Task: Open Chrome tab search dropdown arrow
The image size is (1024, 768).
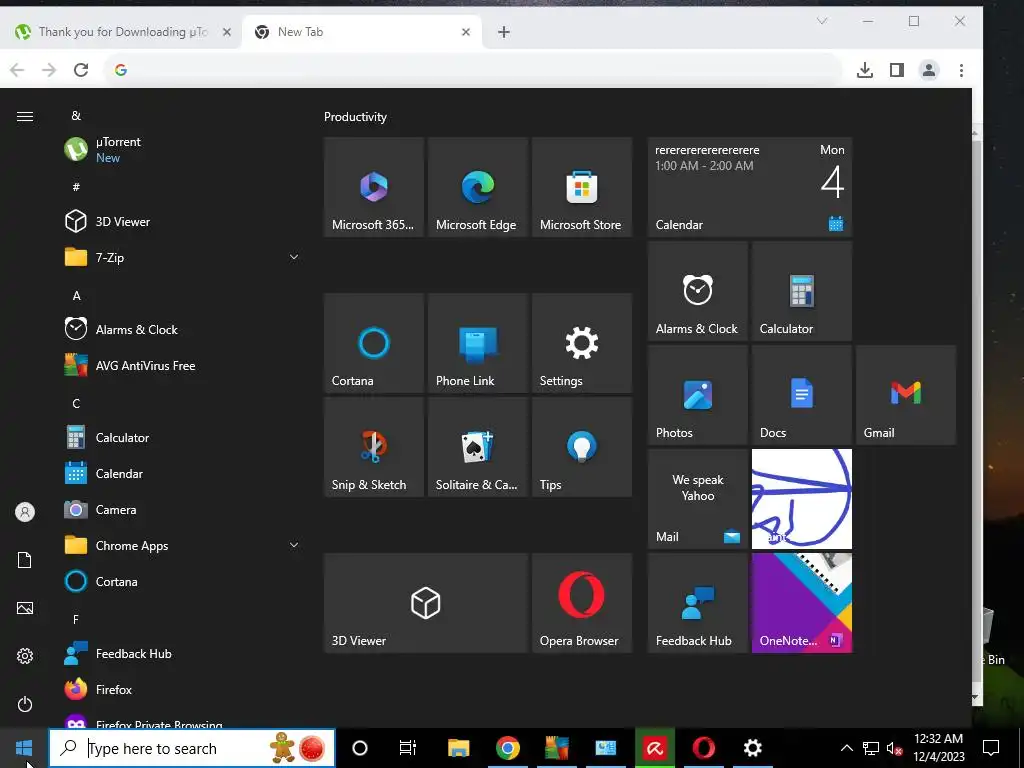Action: click(x=822, y=21)
